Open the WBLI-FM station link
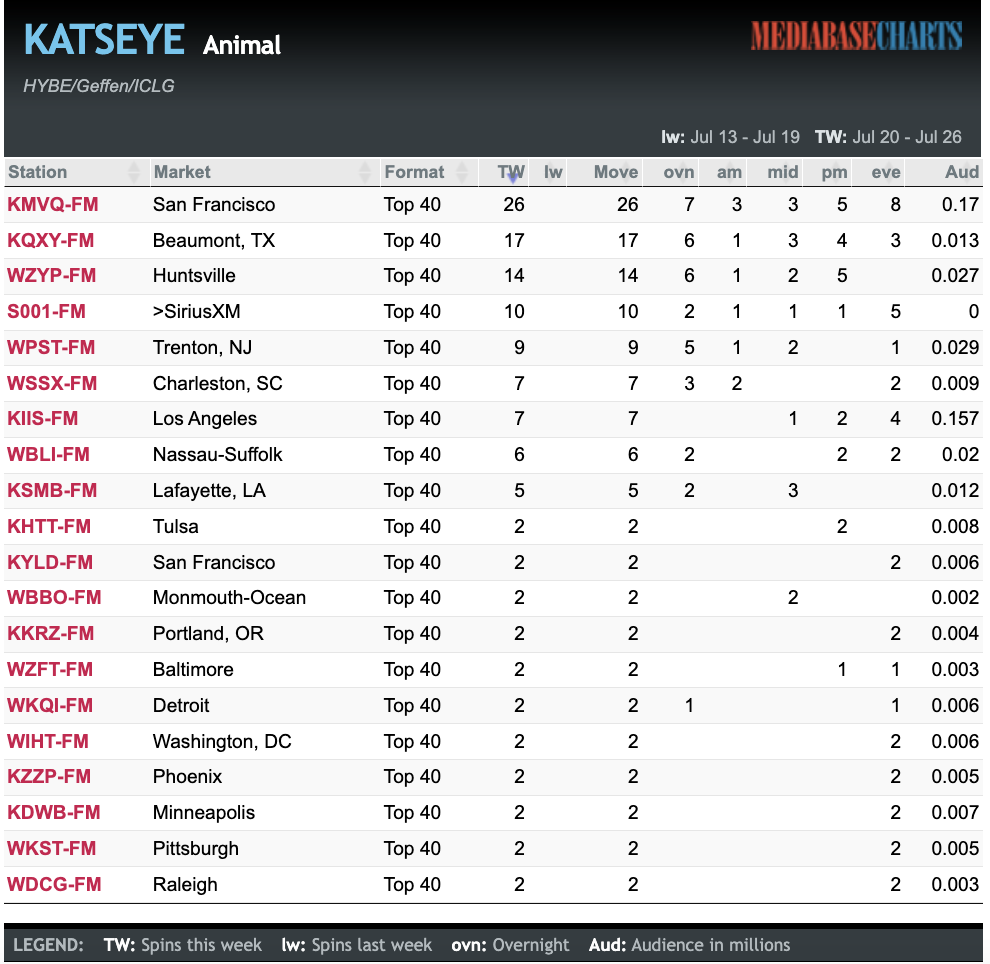990x964 pixels. (48, 455)
